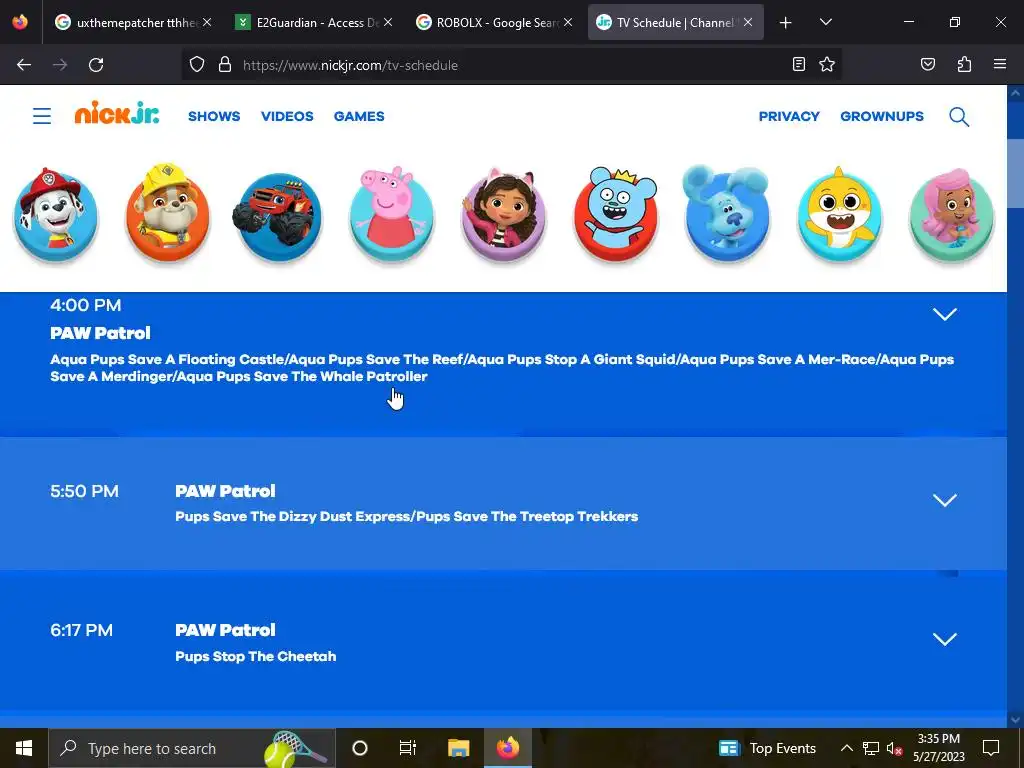Viewport: 1024px width, 768px height.
Task: Click the muted volume tray icon
Action: (894, 748)
